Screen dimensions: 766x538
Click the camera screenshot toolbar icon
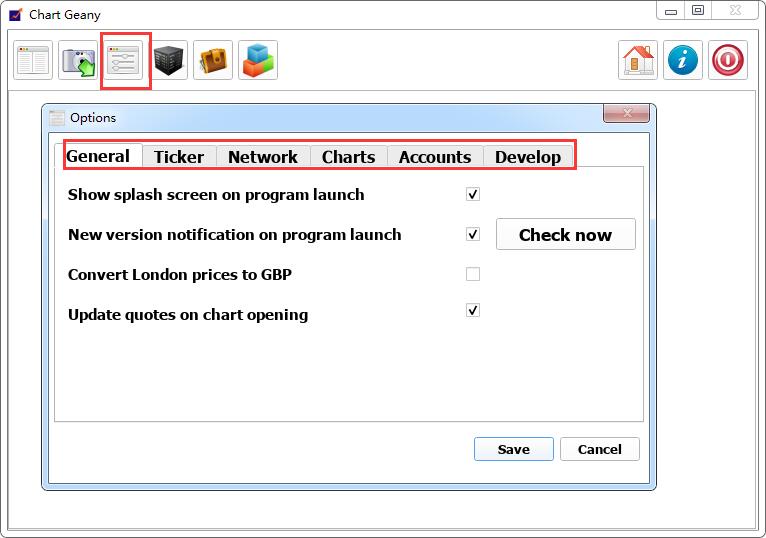(x=78, y=60)
